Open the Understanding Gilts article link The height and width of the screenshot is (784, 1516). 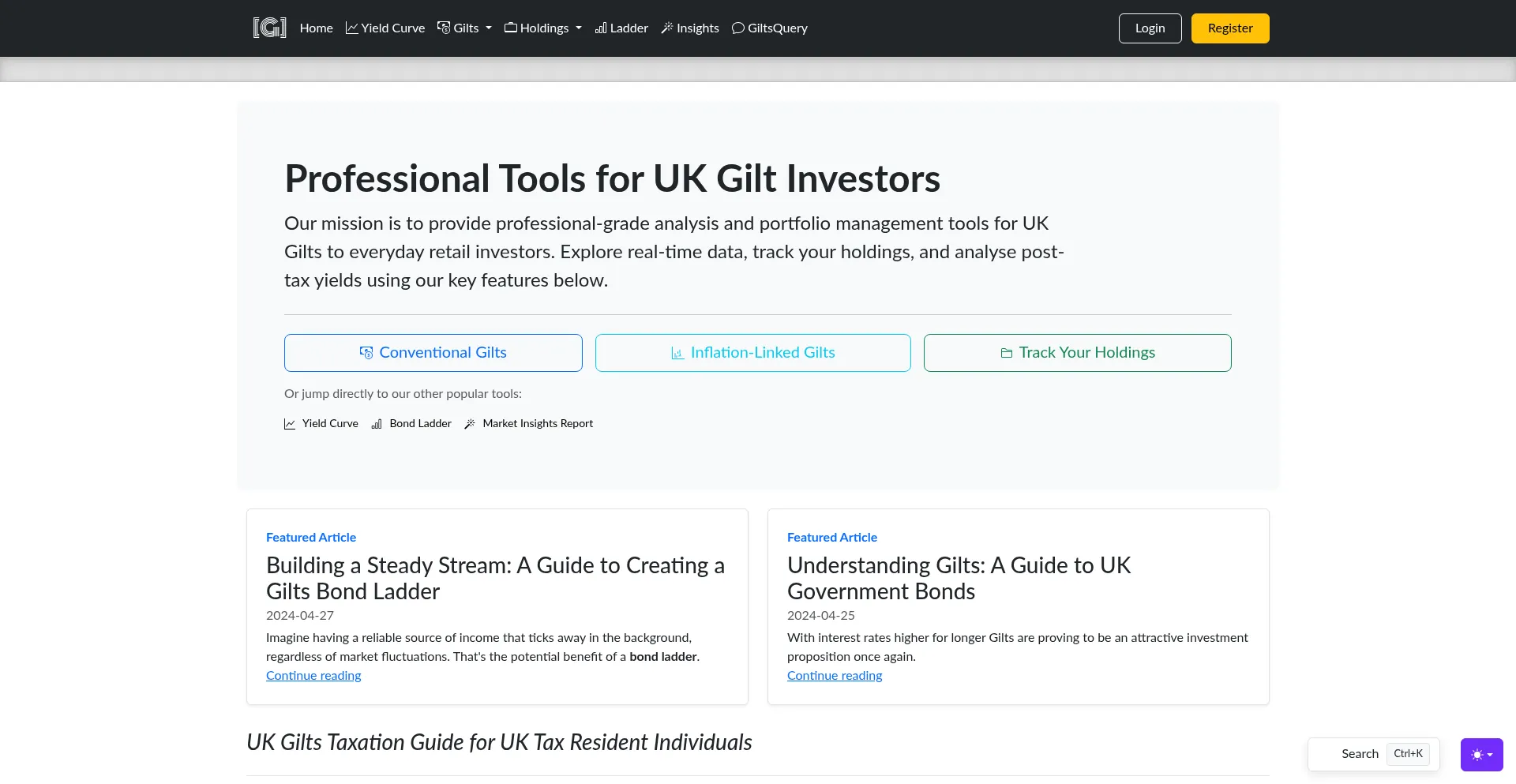pos(835,676)
